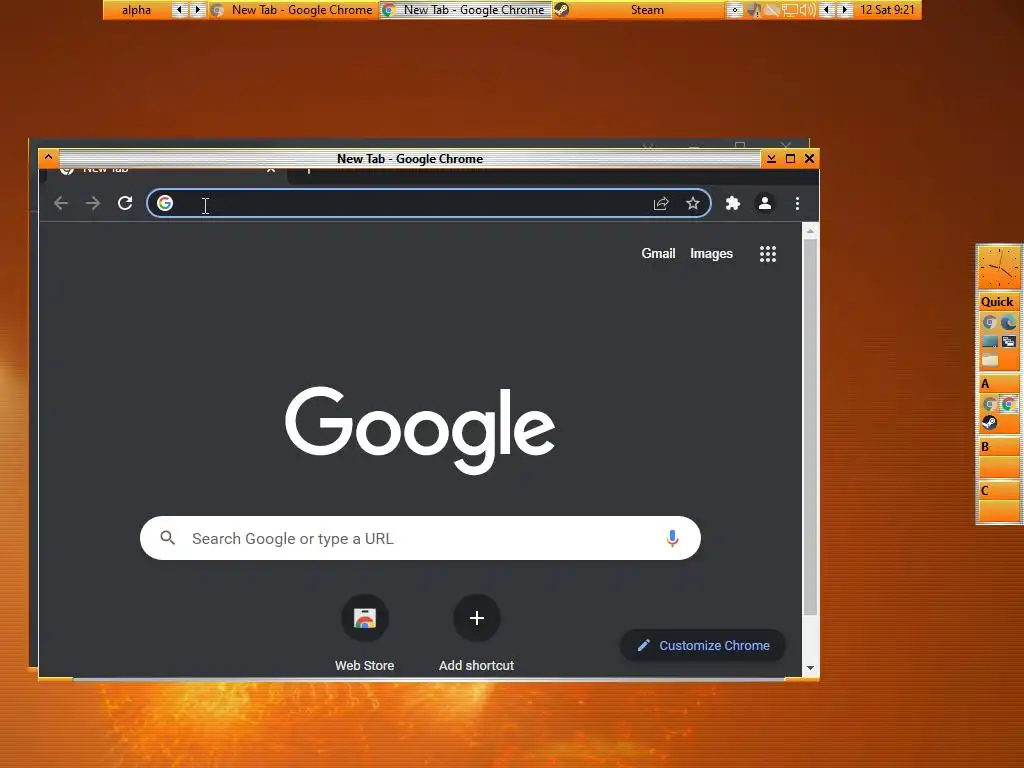Viewport: 1024px width, 768px height.
Task: Click the volume speaker tray icon
Action: [807, 10]
